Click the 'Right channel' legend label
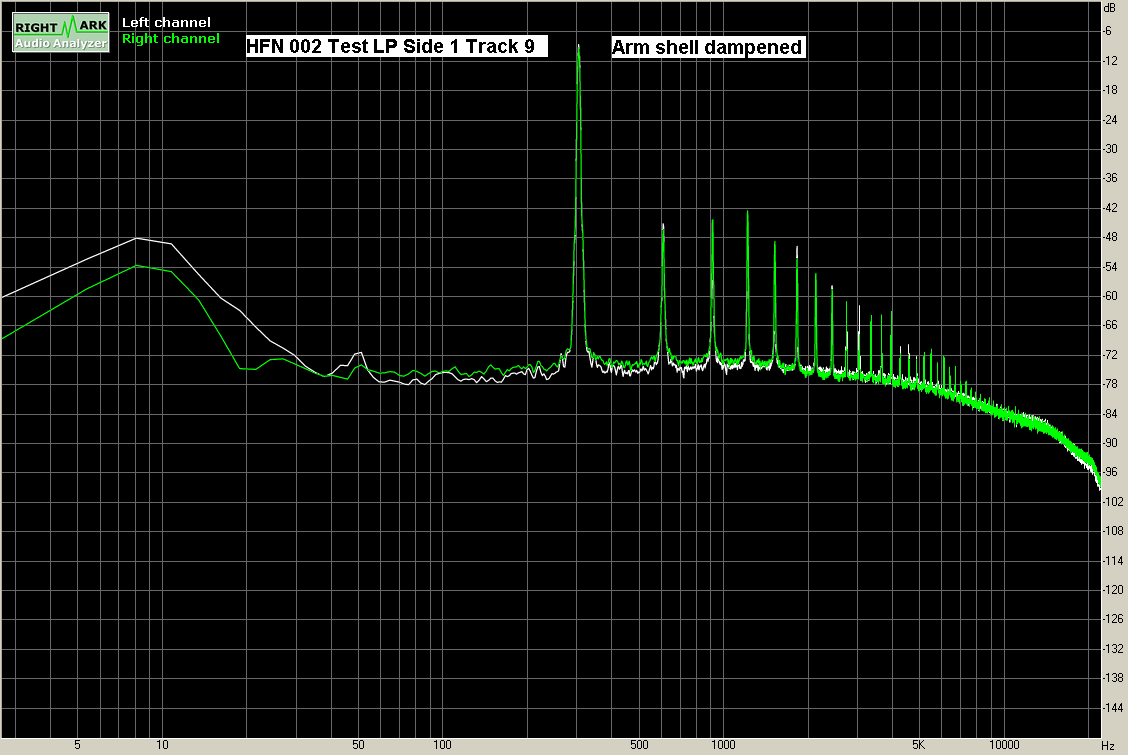 170,38
